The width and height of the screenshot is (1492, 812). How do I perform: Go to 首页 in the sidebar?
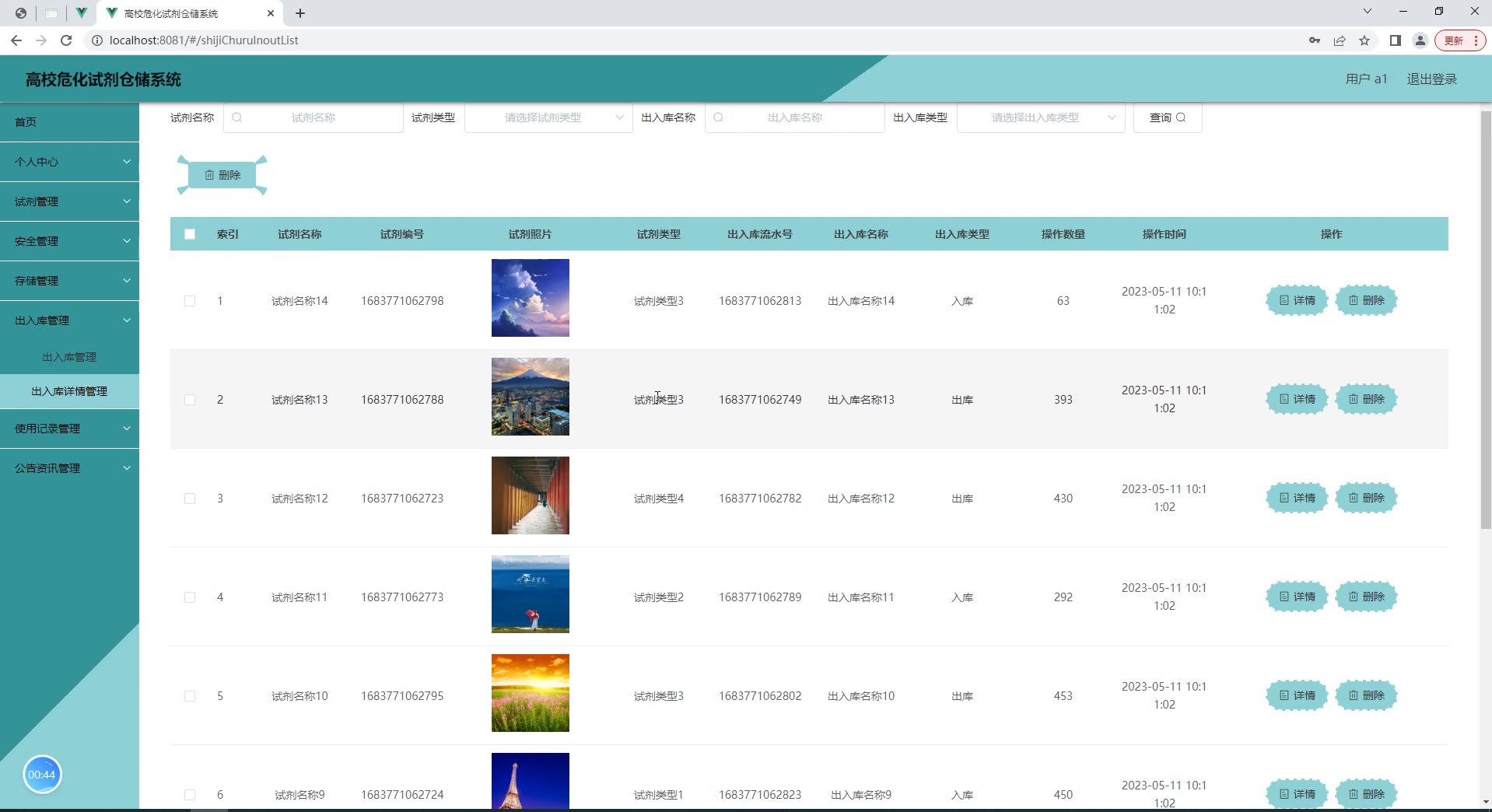click(x=26, y=122)
